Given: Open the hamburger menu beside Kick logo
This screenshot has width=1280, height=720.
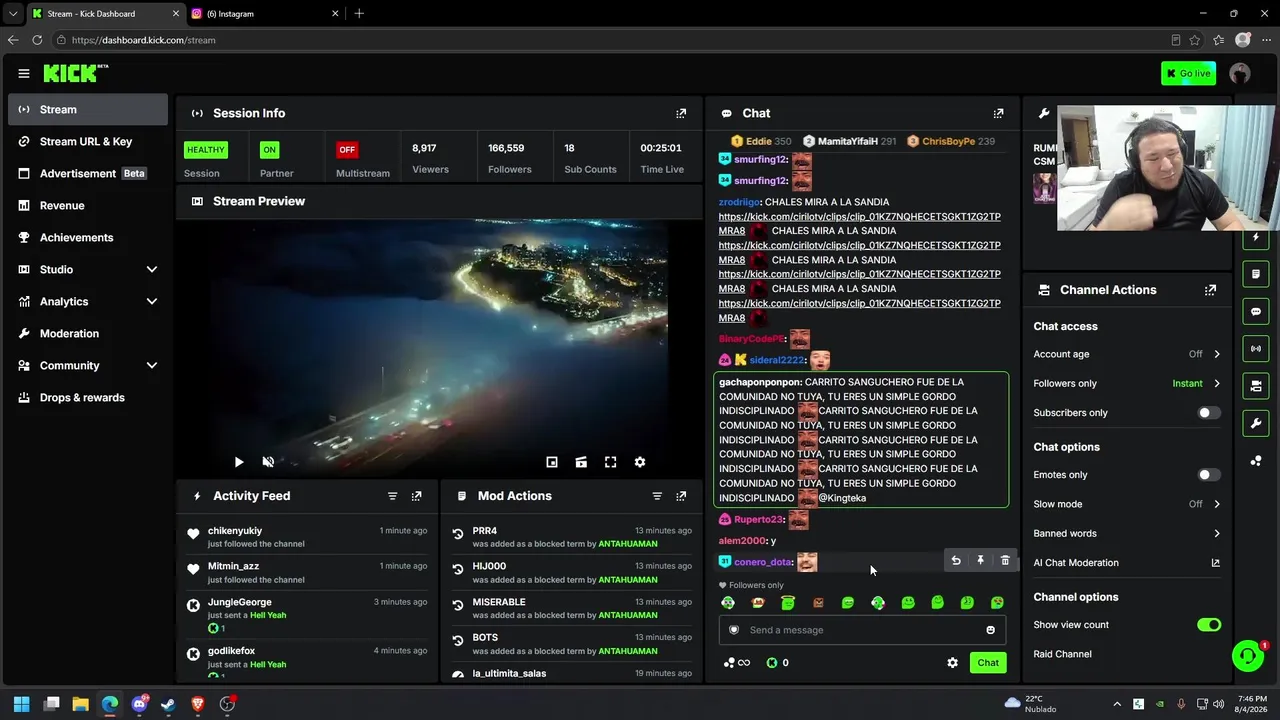Looking at the screenshot, I should pos(23,73).
